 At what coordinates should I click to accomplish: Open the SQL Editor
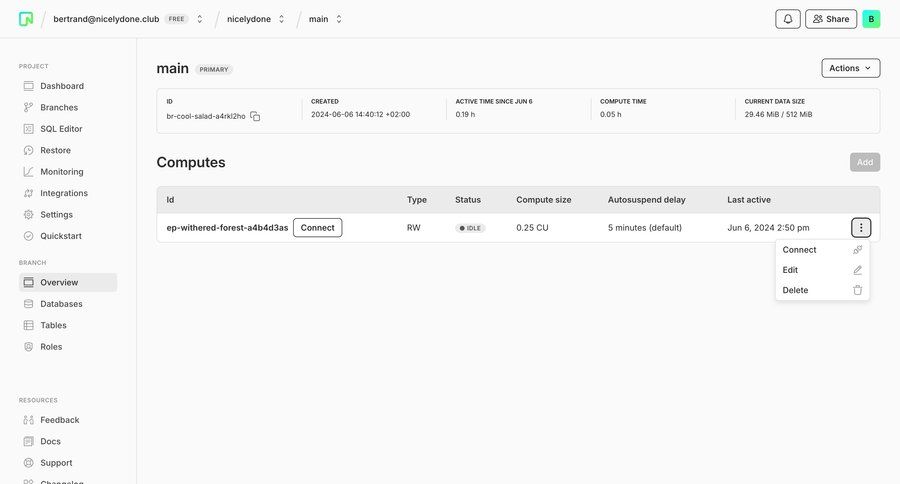[x=61, y=129]
